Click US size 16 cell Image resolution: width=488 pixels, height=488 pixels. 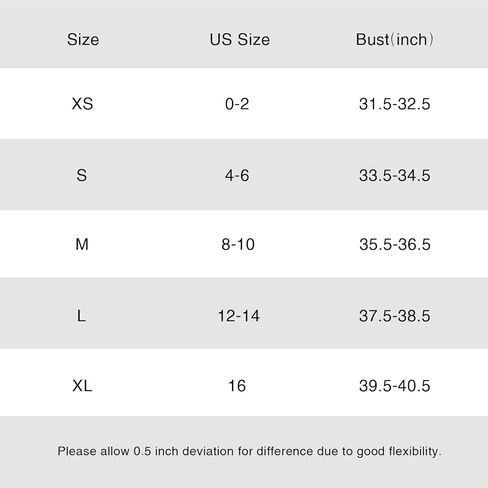[x=237, y=386]
